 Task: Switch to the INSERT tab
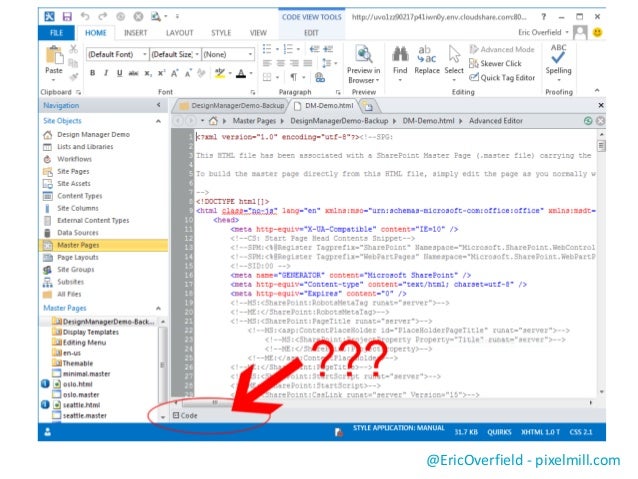coord(135,33)
